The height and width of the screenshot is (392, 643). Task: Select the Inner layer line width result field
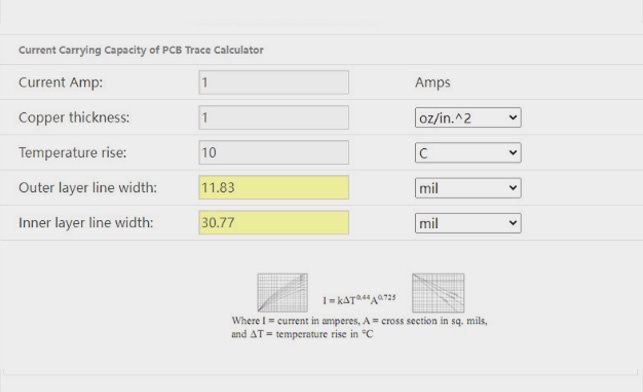pos(274,223)
